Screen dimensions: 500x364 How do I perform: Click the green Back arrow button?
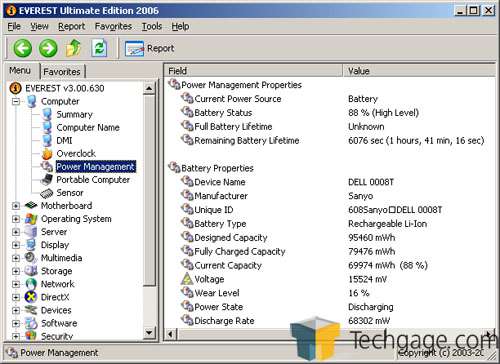tap(23, 48)
